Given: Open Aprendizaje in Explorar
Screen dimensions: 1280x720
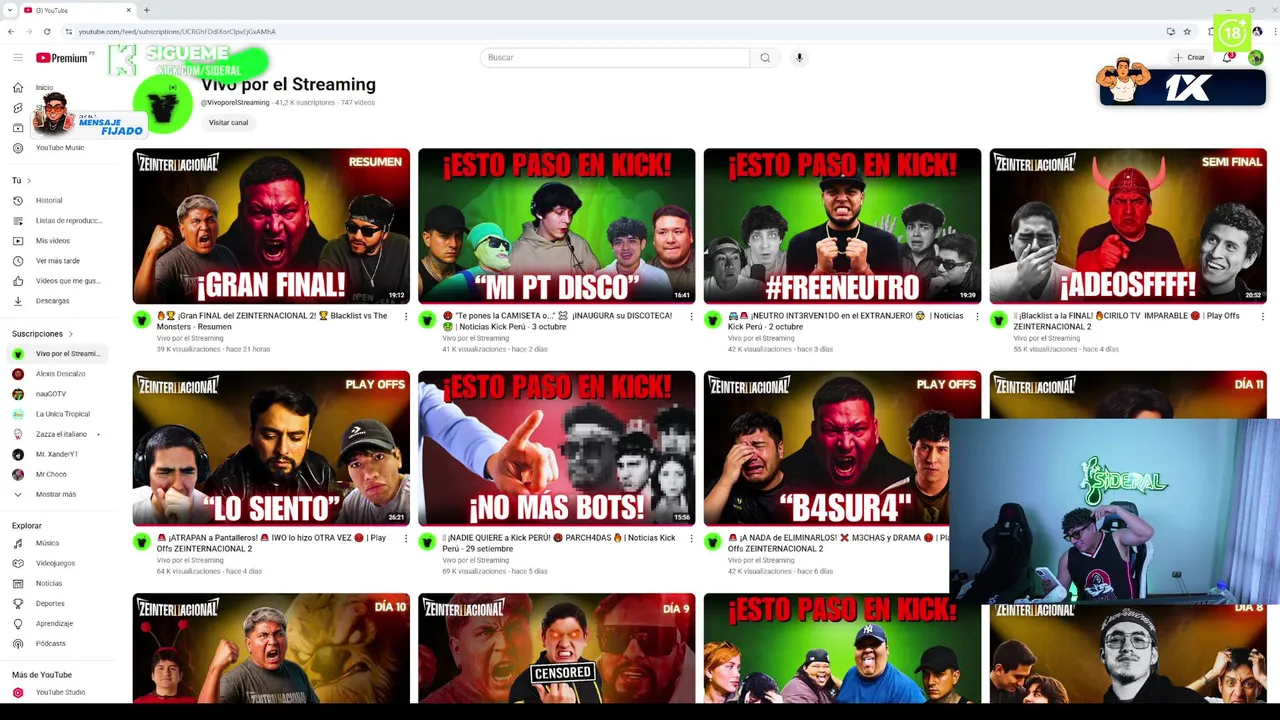Looking at the screenshot, I should tap(54, 623).
